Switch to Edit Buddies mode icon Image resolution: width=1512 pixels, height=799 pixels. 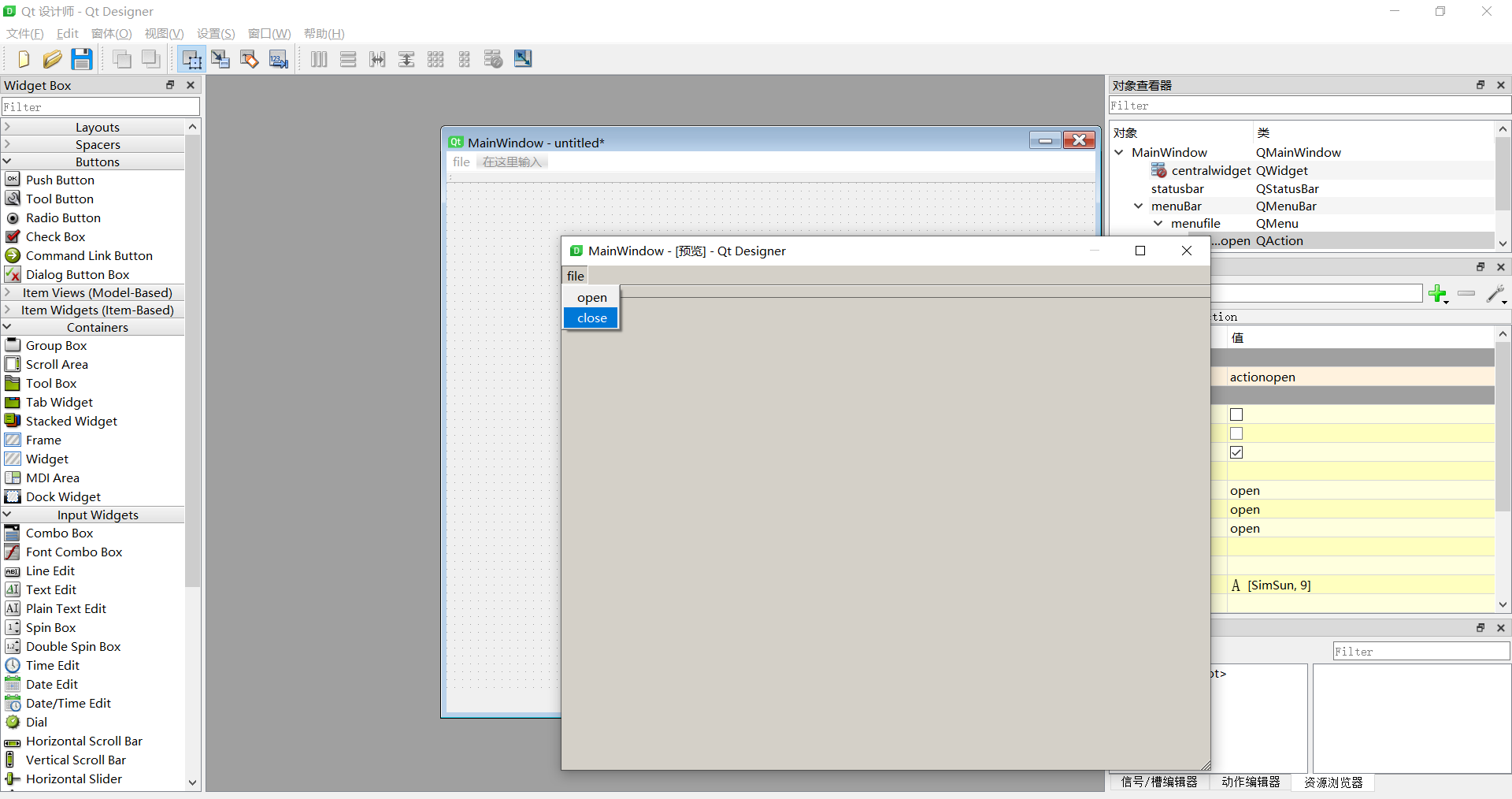(x=250, y=59)
